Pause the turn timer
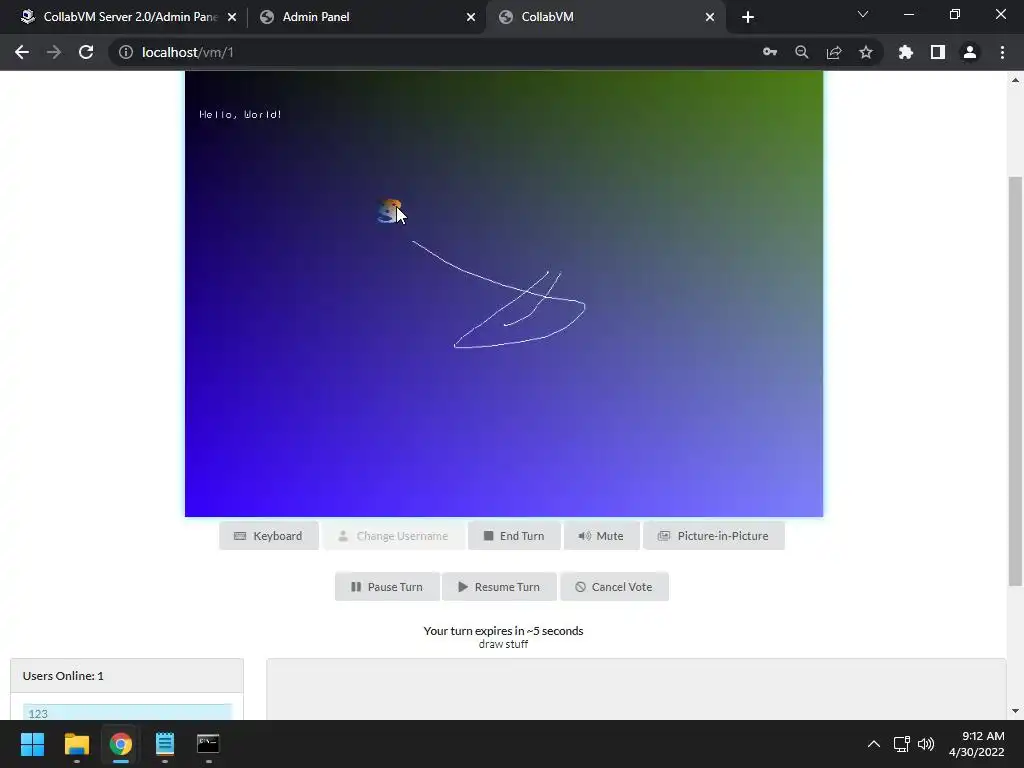 tap(387, 586)
